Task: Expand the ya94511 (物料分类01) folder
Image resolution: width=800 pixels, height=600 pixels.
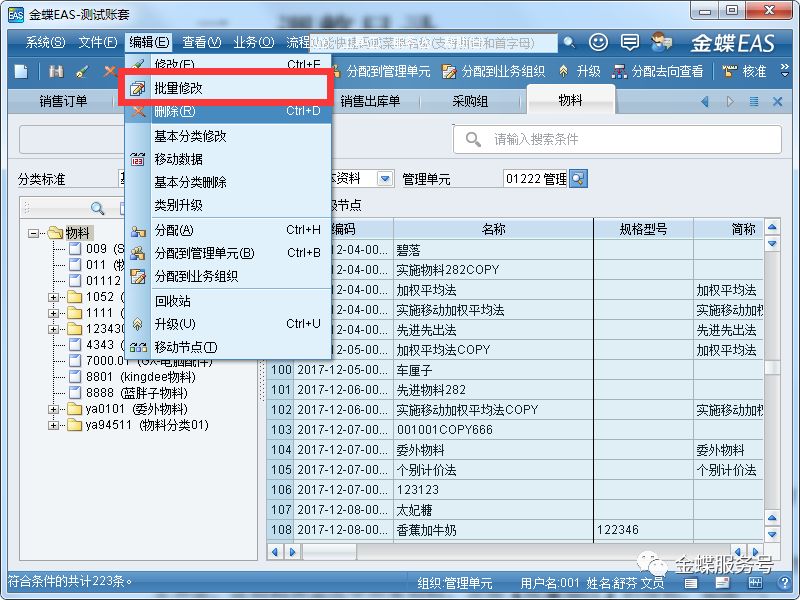Action: [53, 425]
